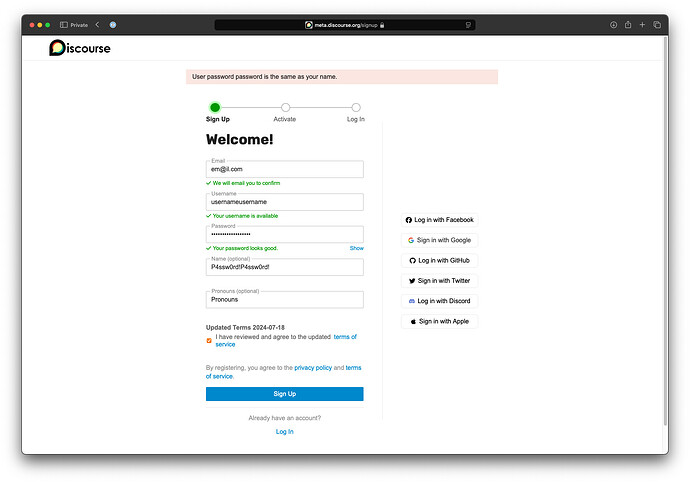Log in with Facebook button
The width and height of the screenshot is (690, 482).
440,220
